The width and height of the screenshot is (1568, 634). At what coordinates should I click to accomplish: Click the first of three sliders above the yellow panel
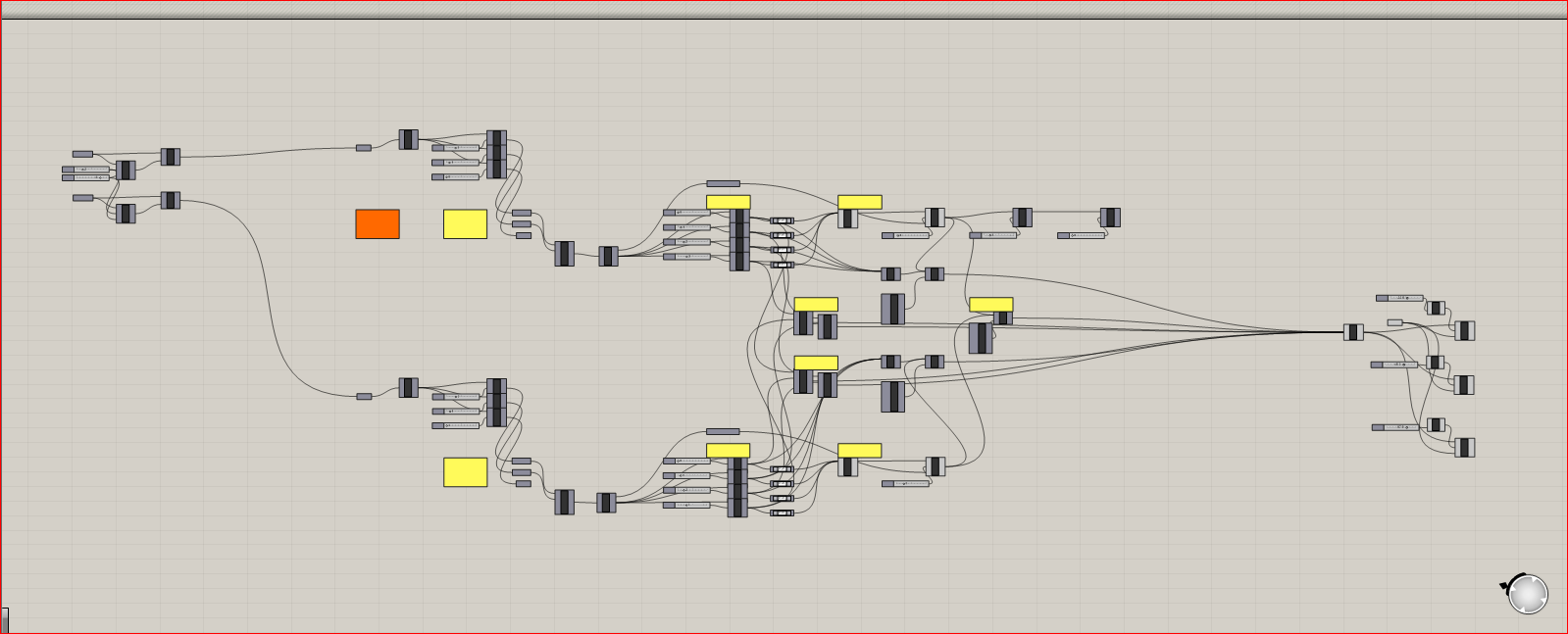pyautogui.click(x=456, y=148)
